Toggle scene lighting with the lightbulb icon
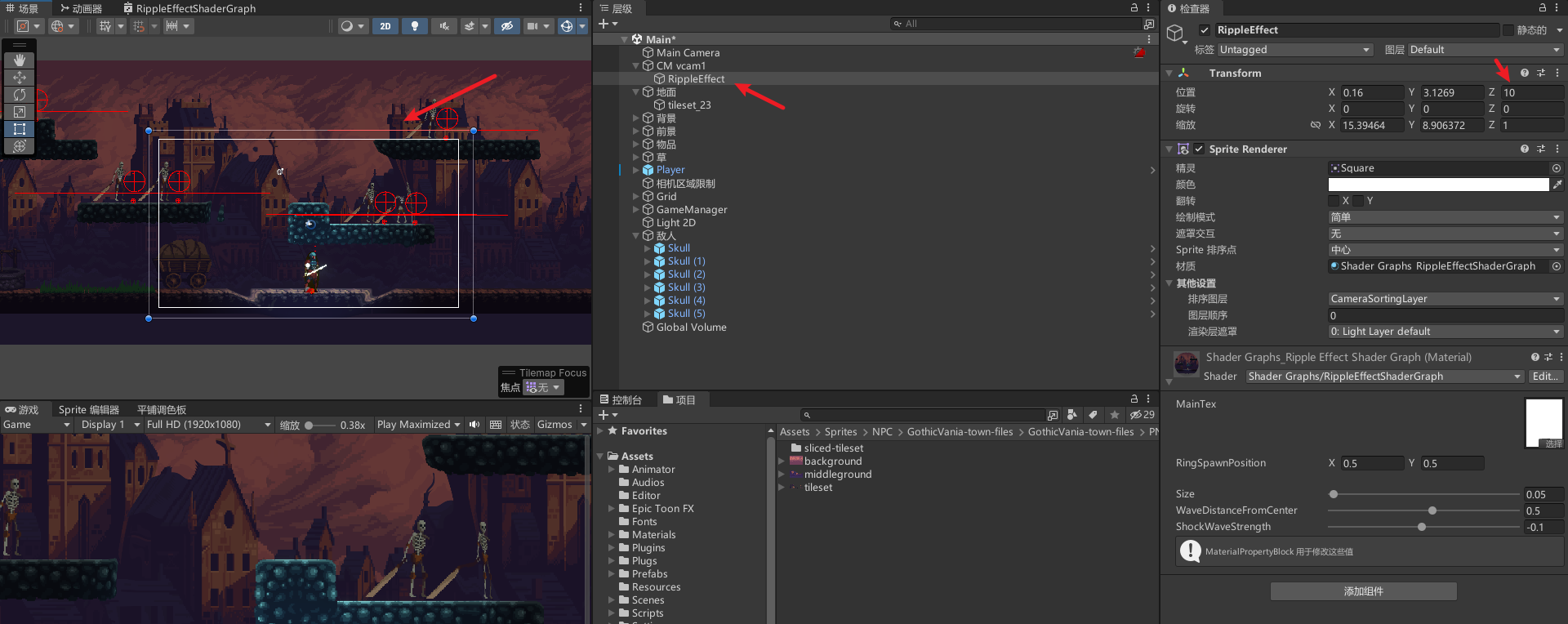Viewport: 1568px width, 624px height. pyautogui.click(x=415, y=26)
